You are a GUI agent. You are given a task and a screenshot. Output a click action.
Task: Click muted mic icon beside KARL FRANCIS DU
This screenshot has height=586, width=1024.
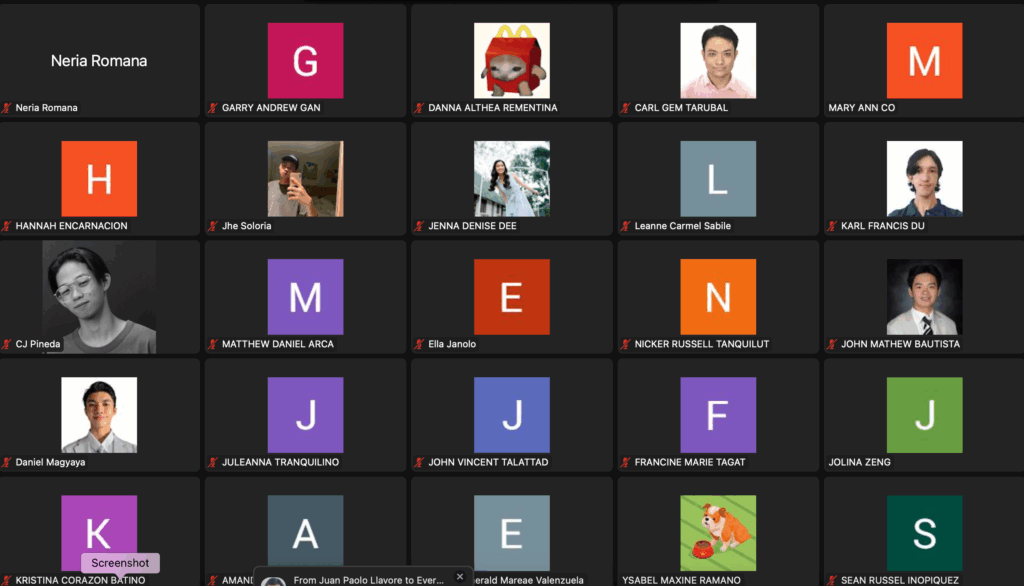pyautogui.click(x=831, y=226)
